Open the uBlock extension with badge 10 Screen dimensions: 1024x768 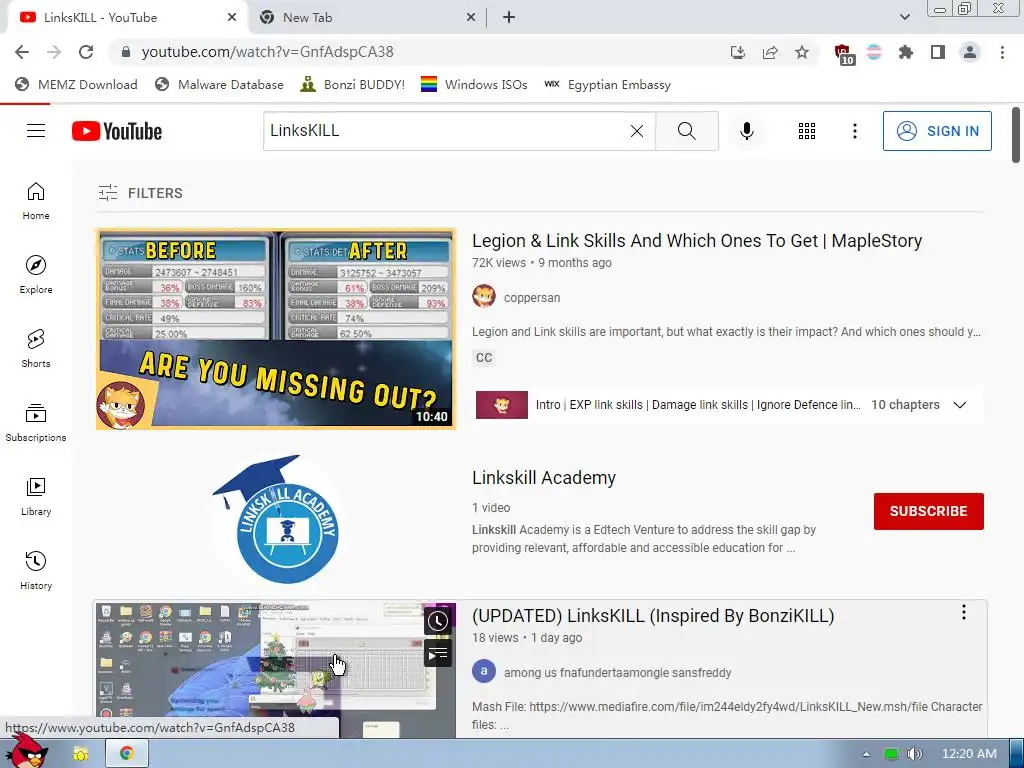pyautogui.click(x=843, y=53)
